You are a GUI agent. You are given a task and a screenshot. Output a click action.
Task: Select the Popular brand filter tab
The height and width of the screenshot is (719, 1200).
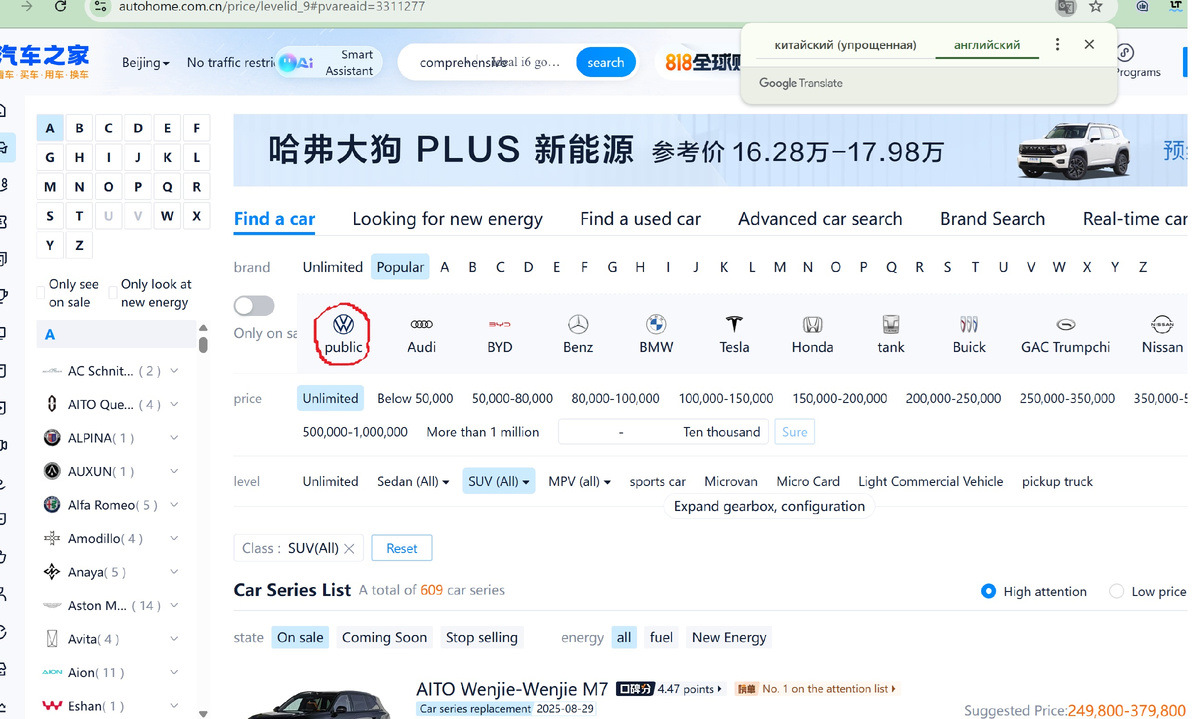pyautogui.click(x=400, y=267)
